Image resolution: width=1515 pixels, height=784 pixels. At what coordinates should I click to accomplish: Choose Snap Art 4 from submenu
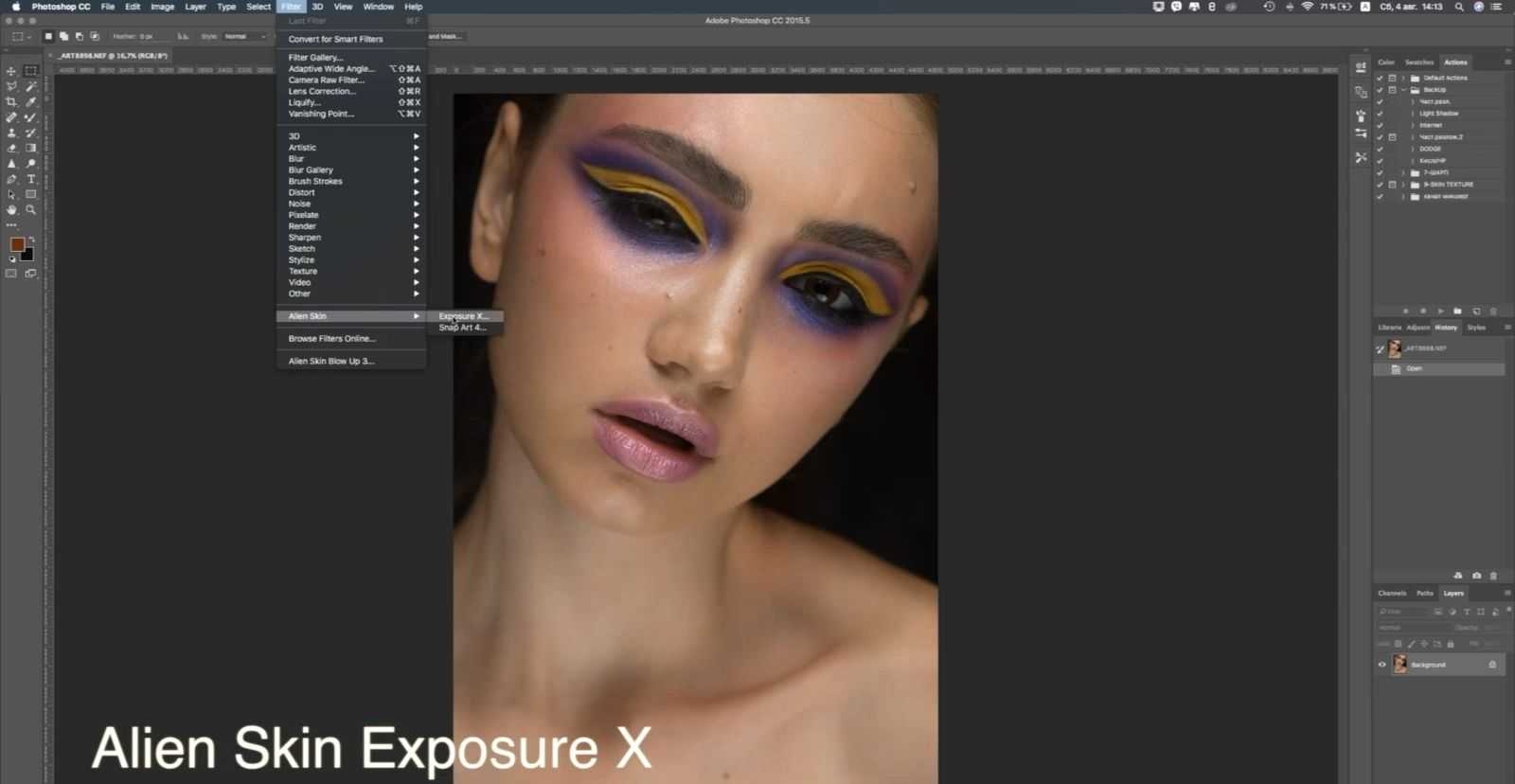click(466, 328)
